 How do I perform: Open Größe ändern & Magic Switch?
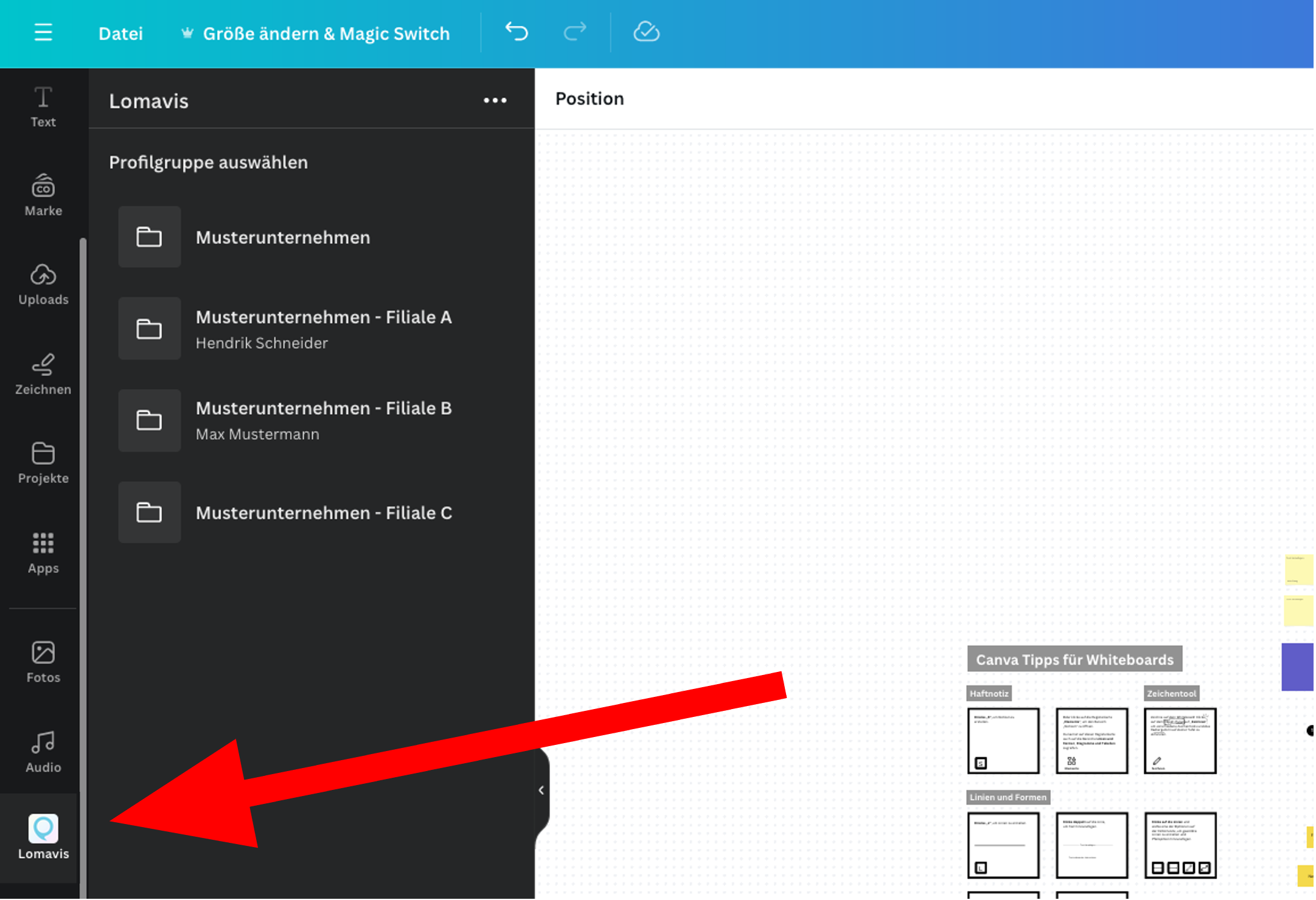pyautogui.click(x=316, y=33)
